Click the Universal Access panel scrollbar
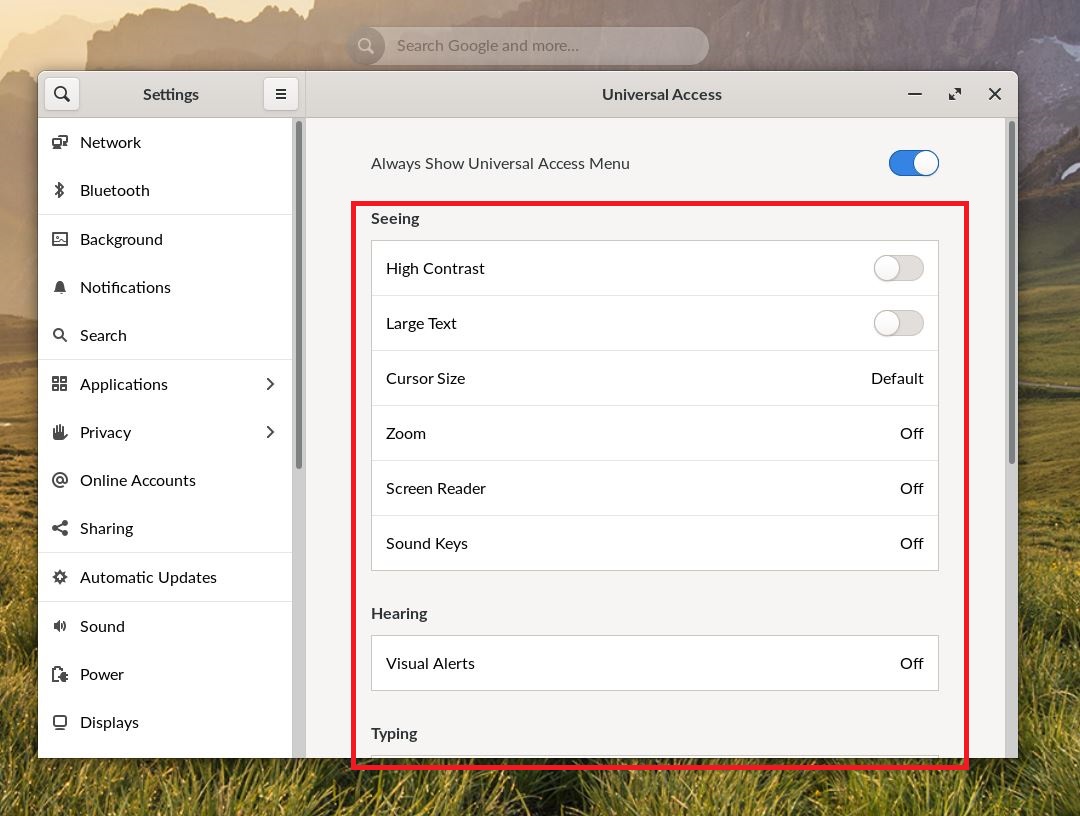The height and width of the screenshot is (816, 1080). click(1011, 292)
